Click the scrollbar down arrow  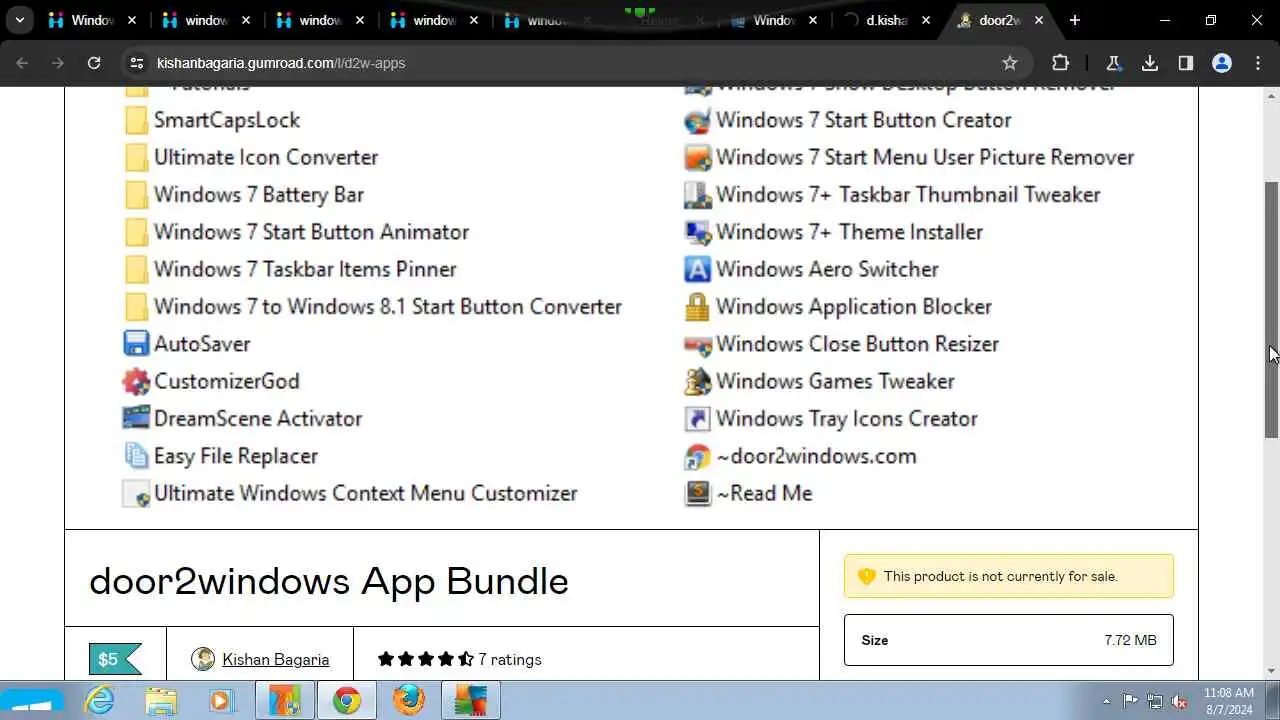coord(1271,671)
